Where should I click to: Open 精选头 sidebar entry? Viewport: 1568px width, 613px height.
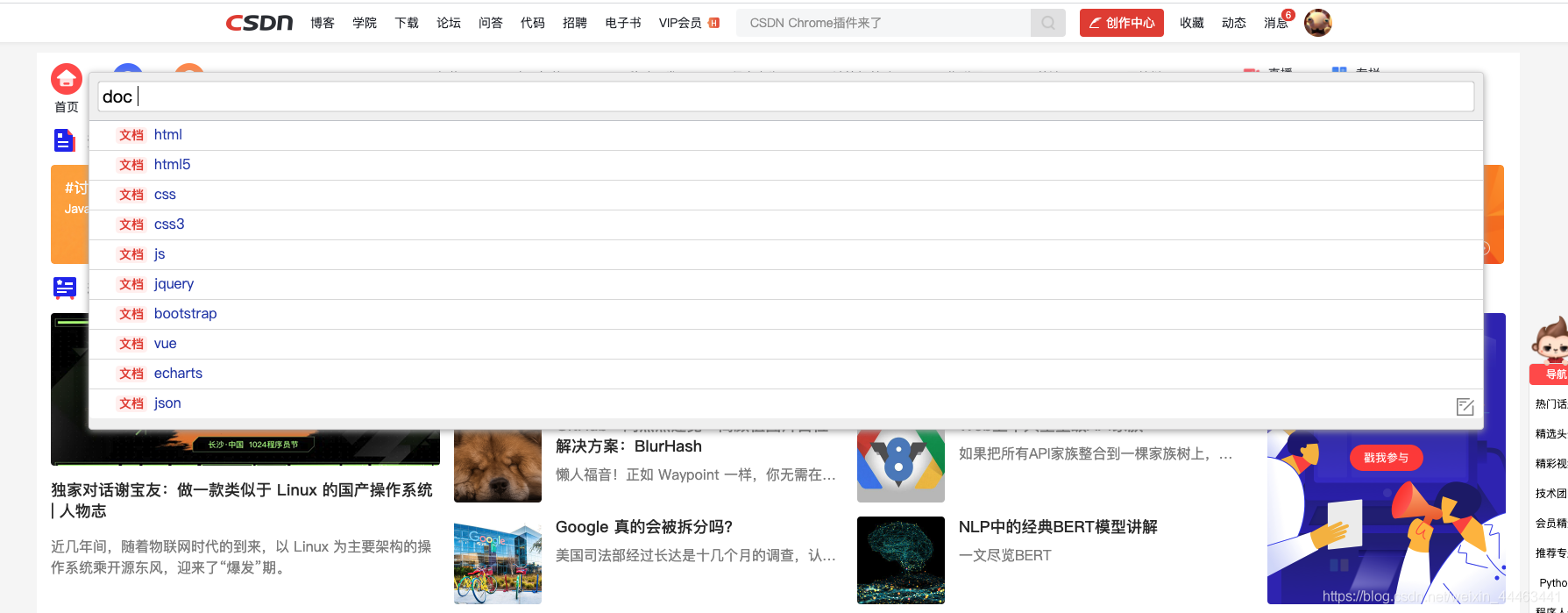(x=1550, y=434)
